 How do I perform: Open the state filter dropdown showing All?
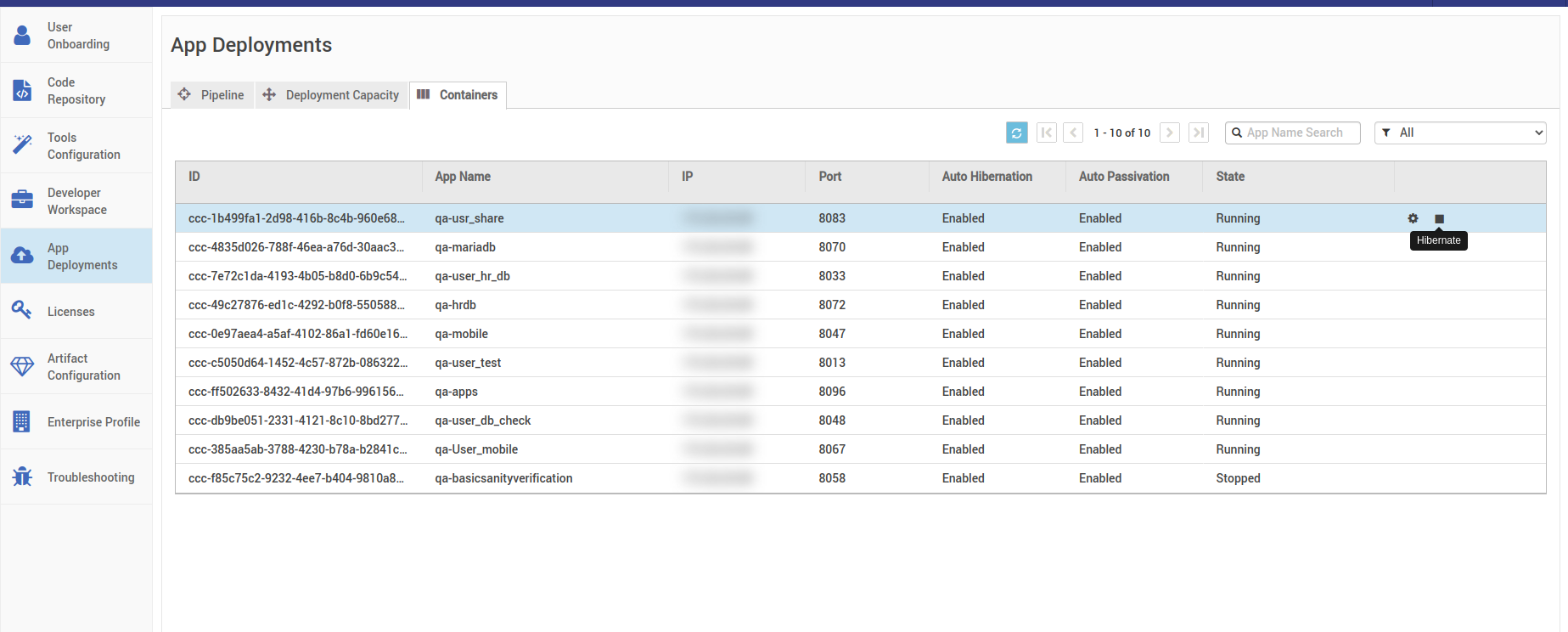[1460, 133]
